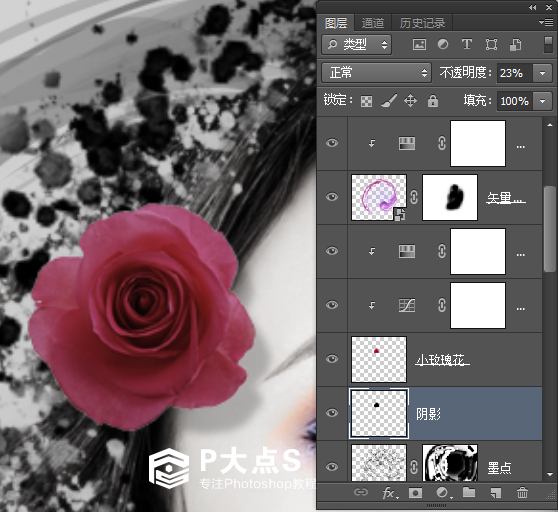
Task: Filter for adjustment layers icon
Action: pyautogui.click(x=443, y=44)
